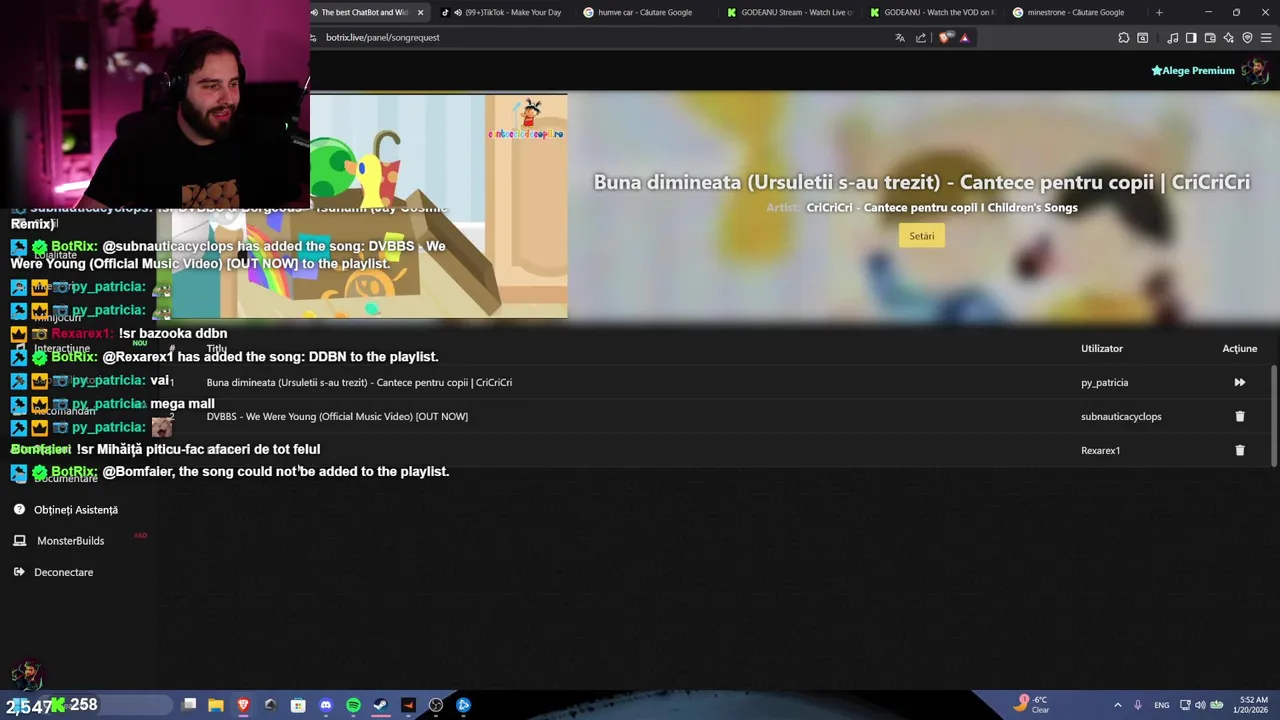Open the browser extensions puzzle icon

pos(1124,38)
